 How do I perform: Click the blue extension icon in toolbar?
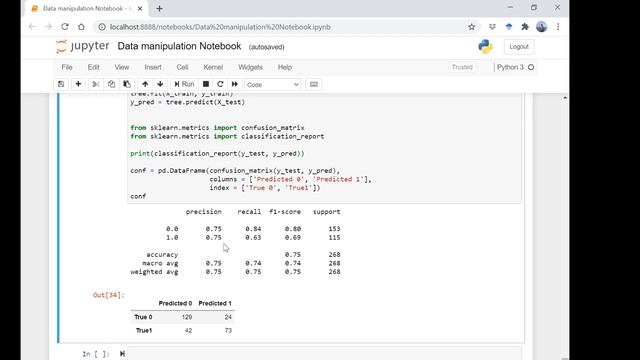point(509,27)
